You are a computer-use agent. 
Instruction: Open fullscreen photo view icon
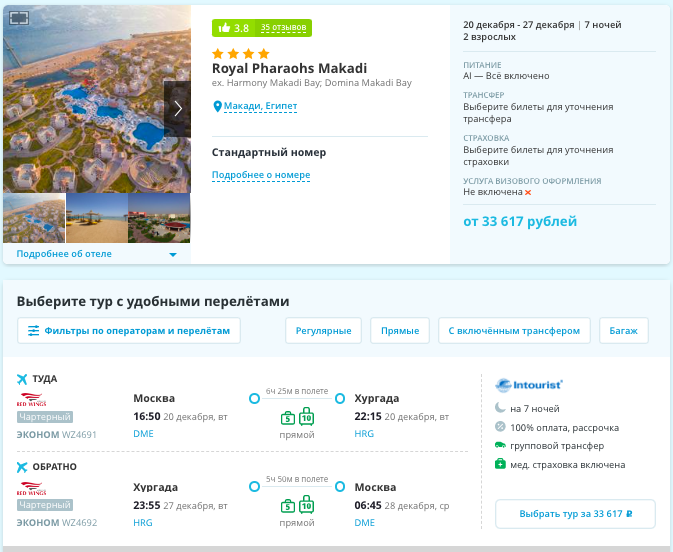pyautogui.click(x=19, y=18)
